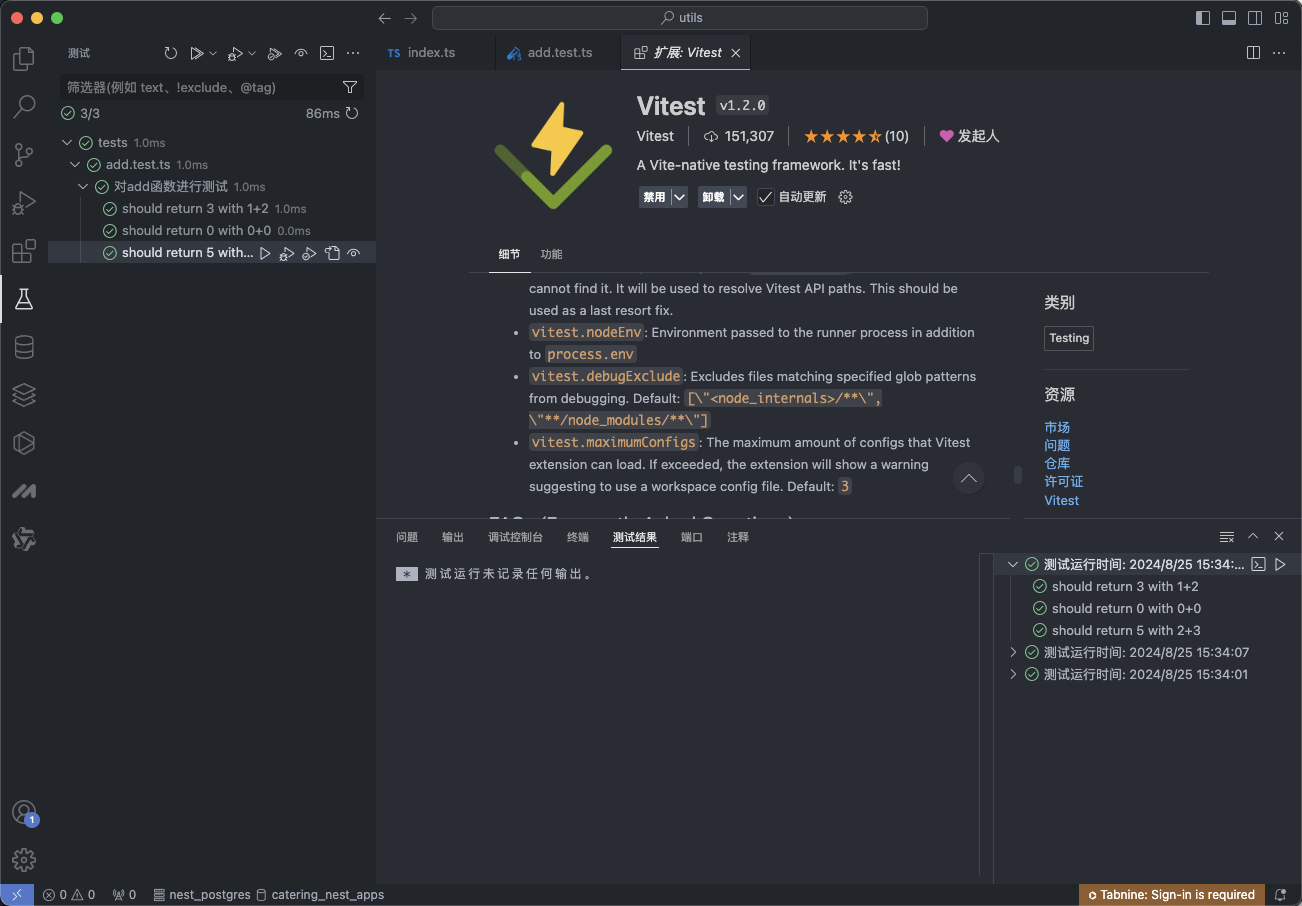The width and height of the screenshot is (1302, 906).
Task: Toggle secondary side bar layout button
Action: coord(1255,18)
